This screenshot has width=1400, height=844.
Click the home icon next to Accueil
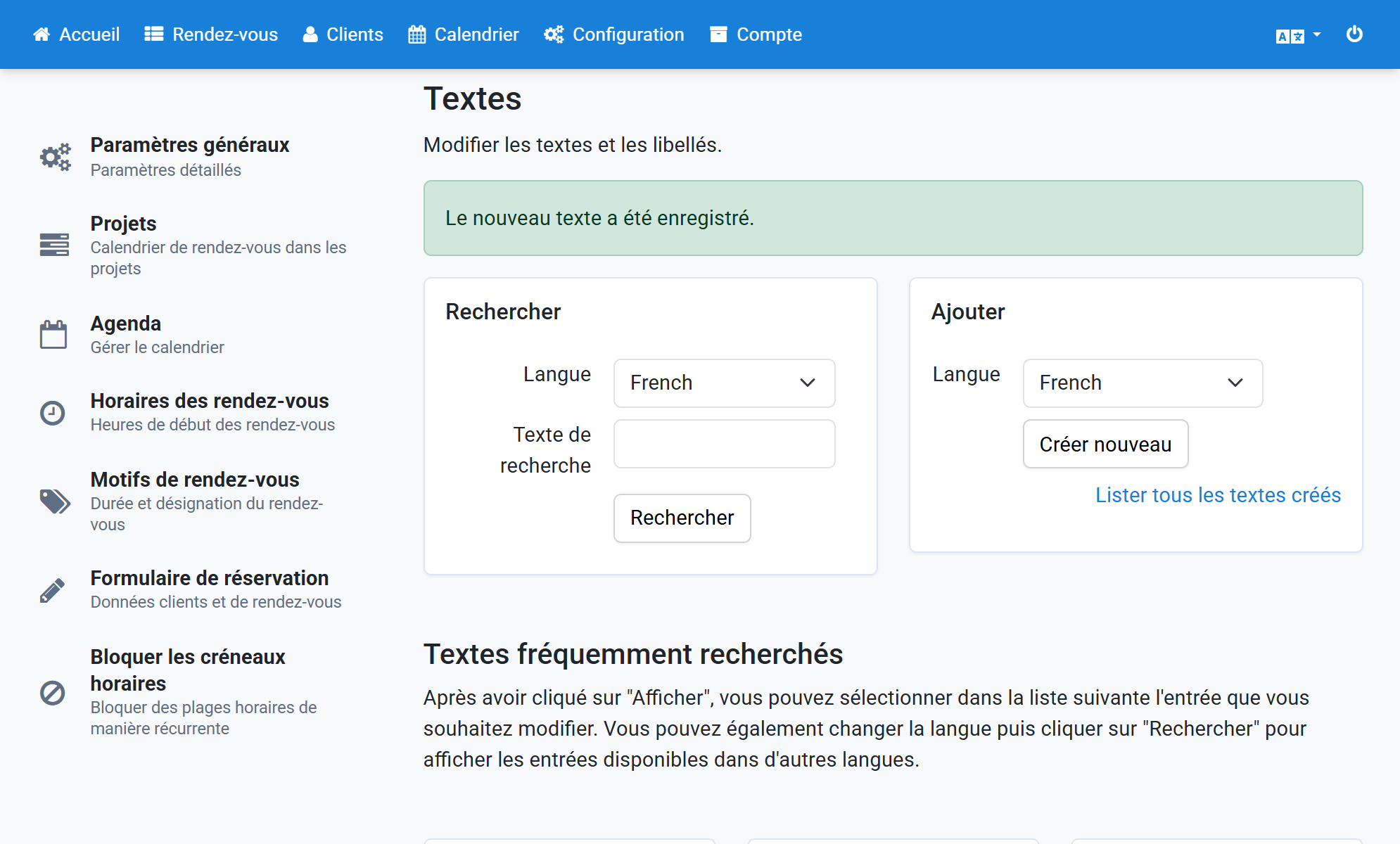point(42,34)
